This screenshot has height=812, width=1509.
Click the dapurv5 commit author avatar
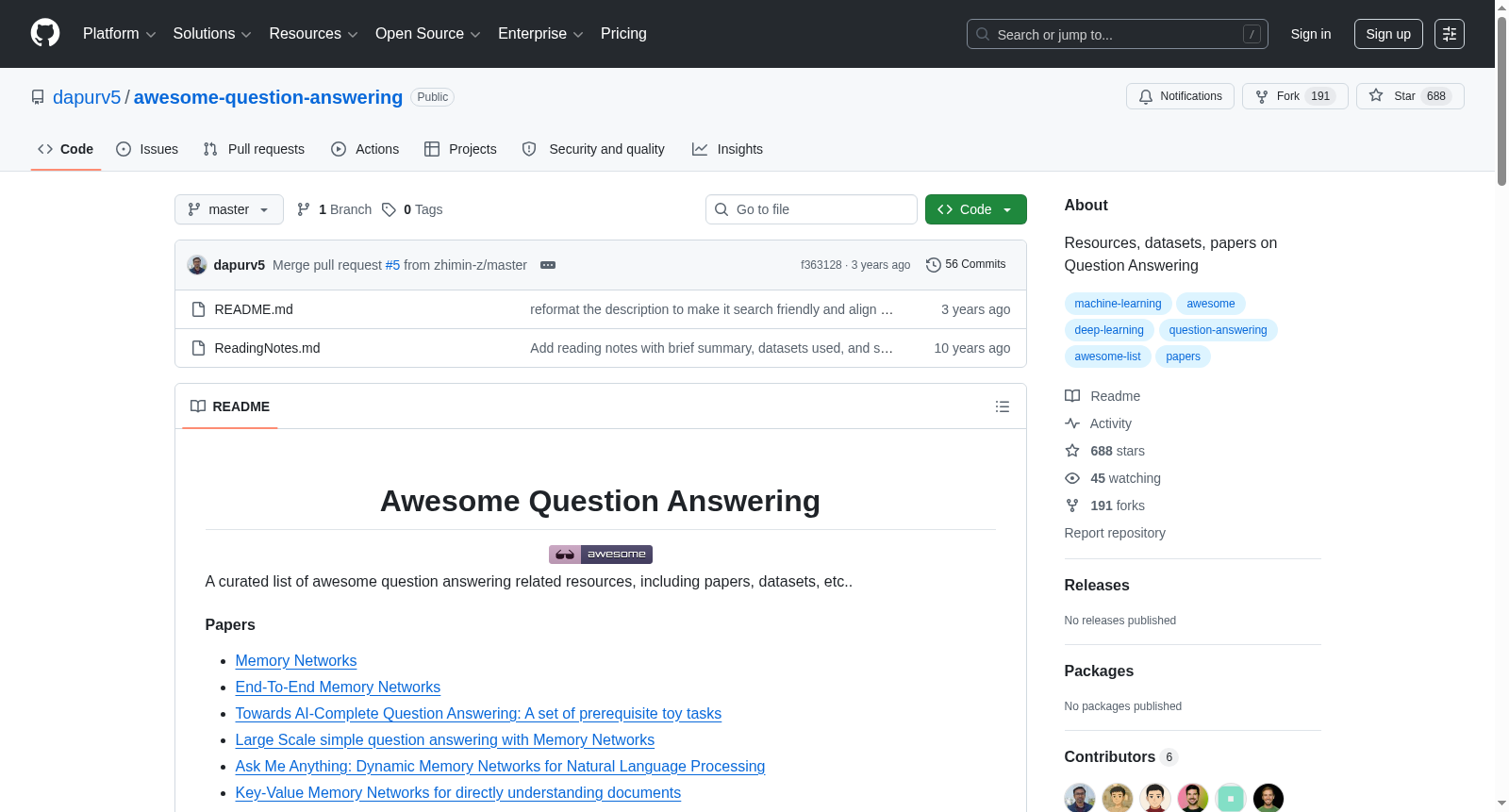(x=197, y=265)
